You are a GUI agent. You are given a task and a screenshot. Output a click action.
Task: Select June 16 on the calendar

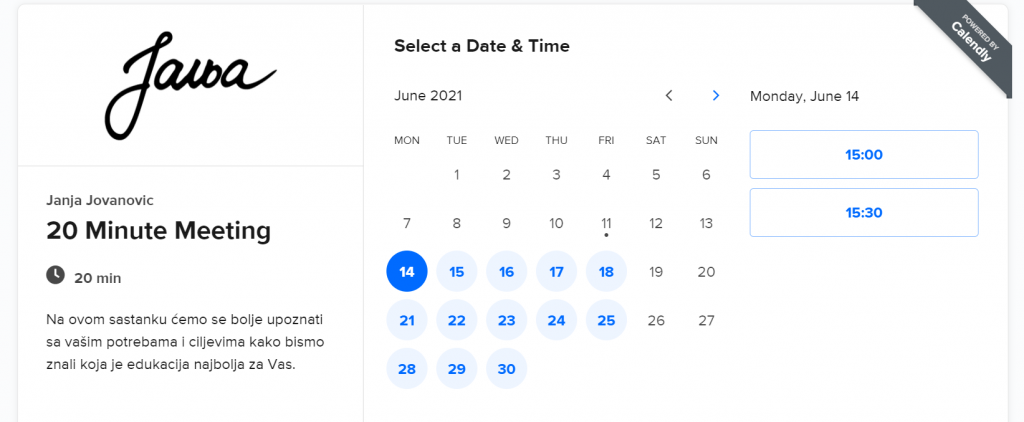(507, 272)
